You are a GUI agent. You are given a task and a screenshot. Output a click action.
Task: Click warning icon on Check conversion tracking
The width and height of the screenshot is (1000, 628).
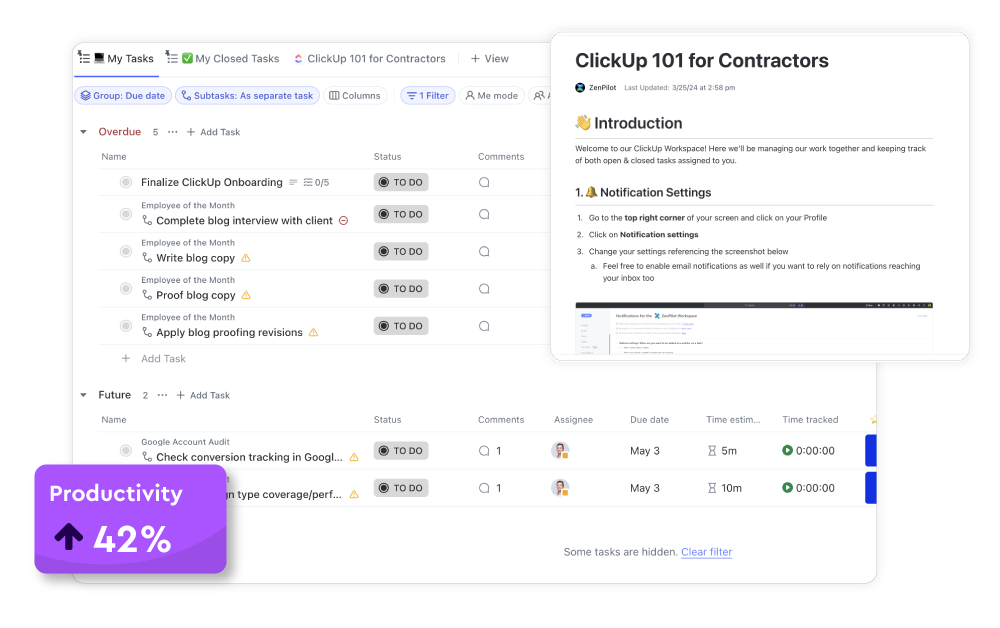[x=354, y=457]
